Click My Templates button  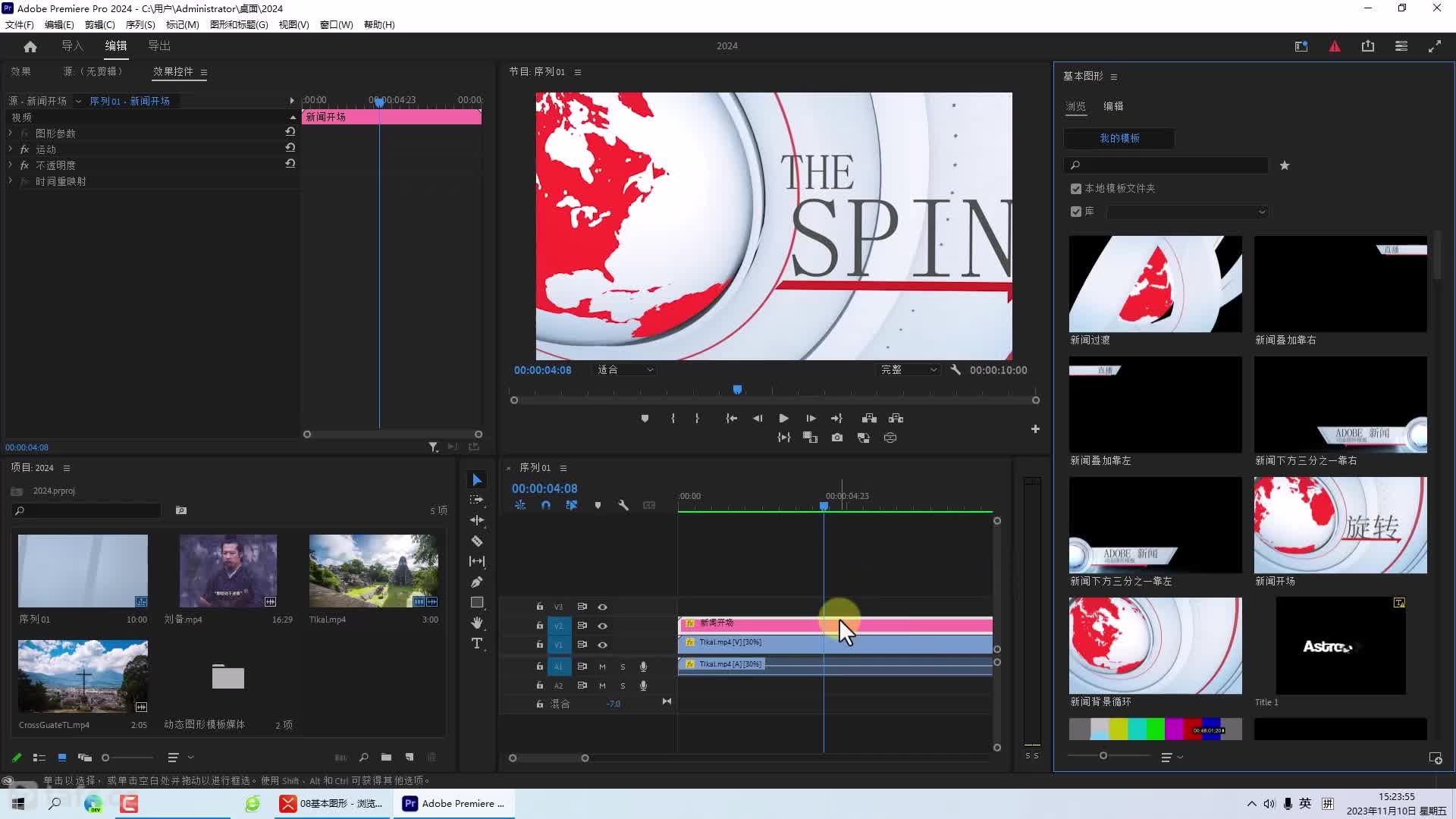(1119, 138)
